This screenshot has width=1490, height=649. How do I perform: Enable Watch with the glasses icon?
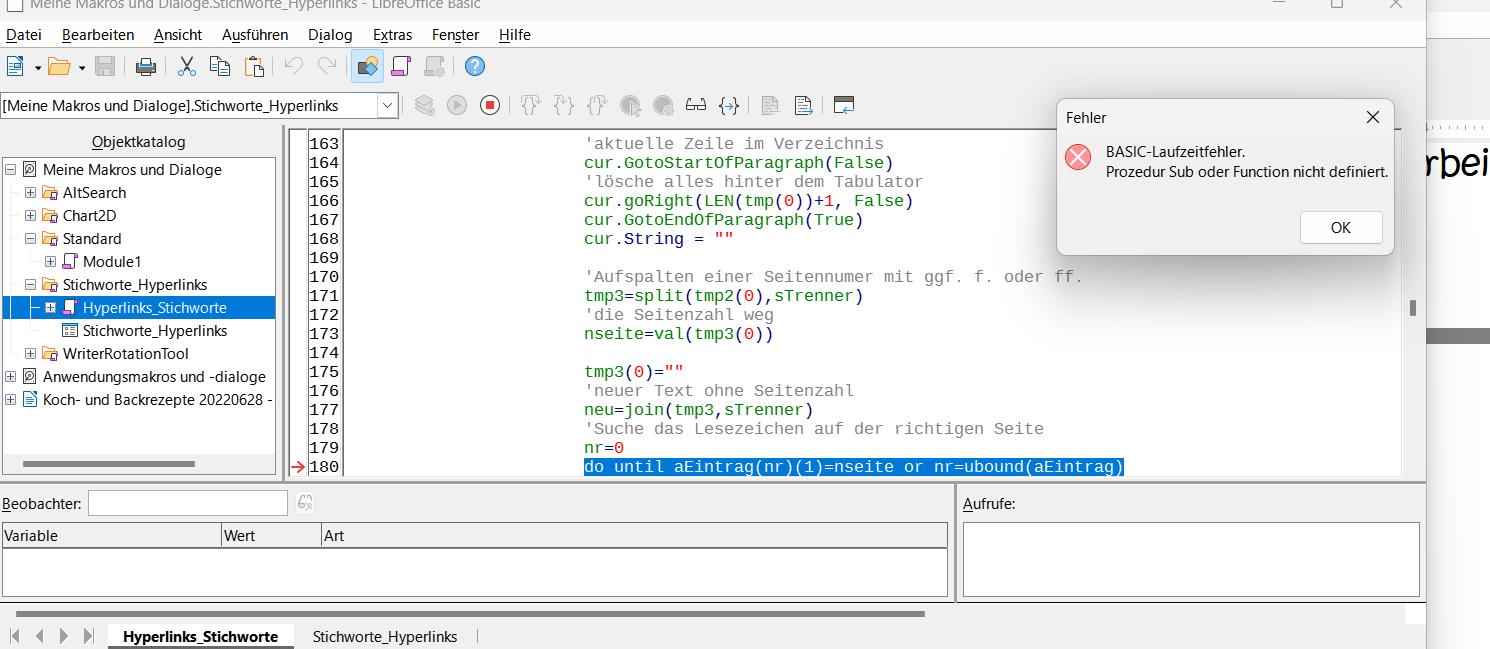695,105
